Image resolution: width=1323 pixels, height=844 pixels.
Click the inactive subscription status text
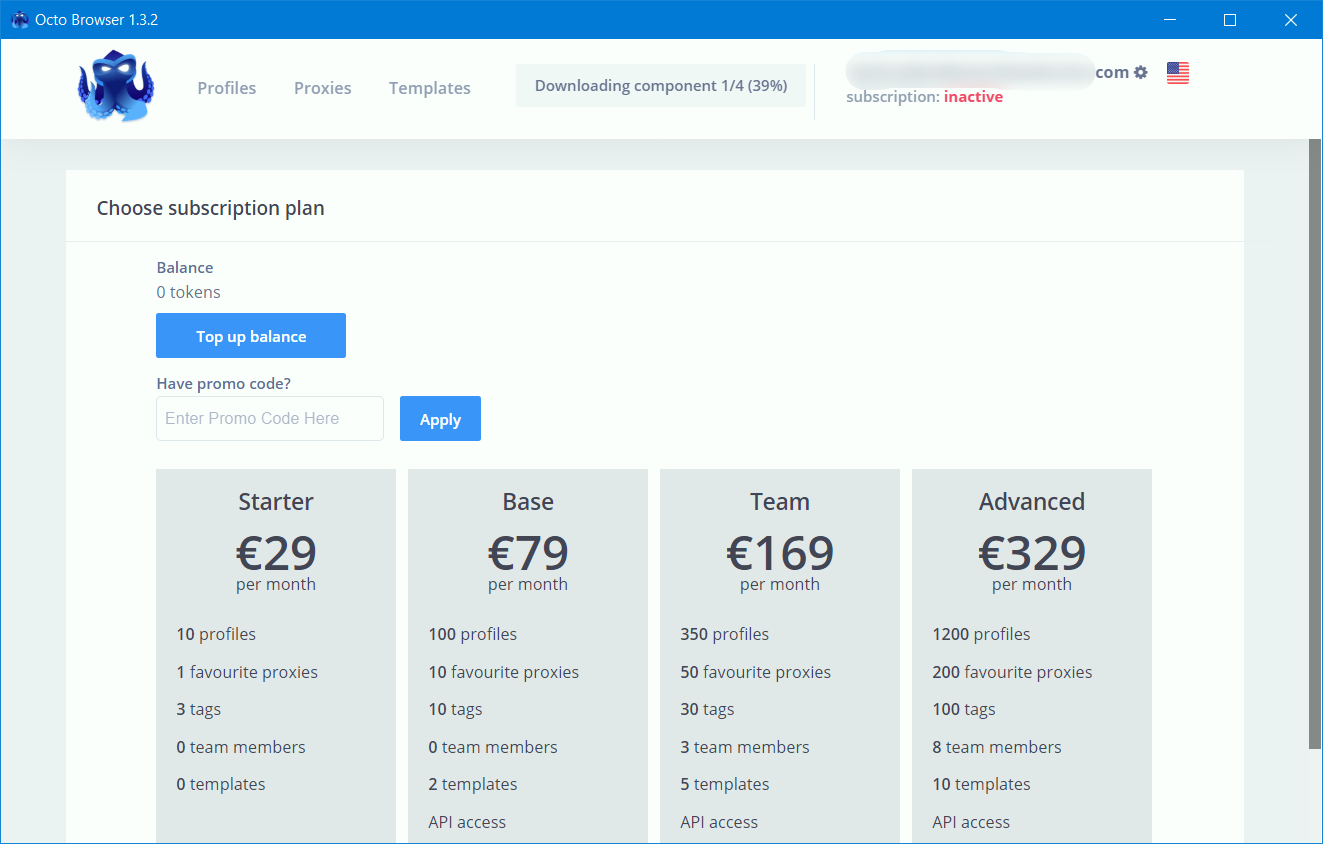pyautogui.click(x=972, y=97)
